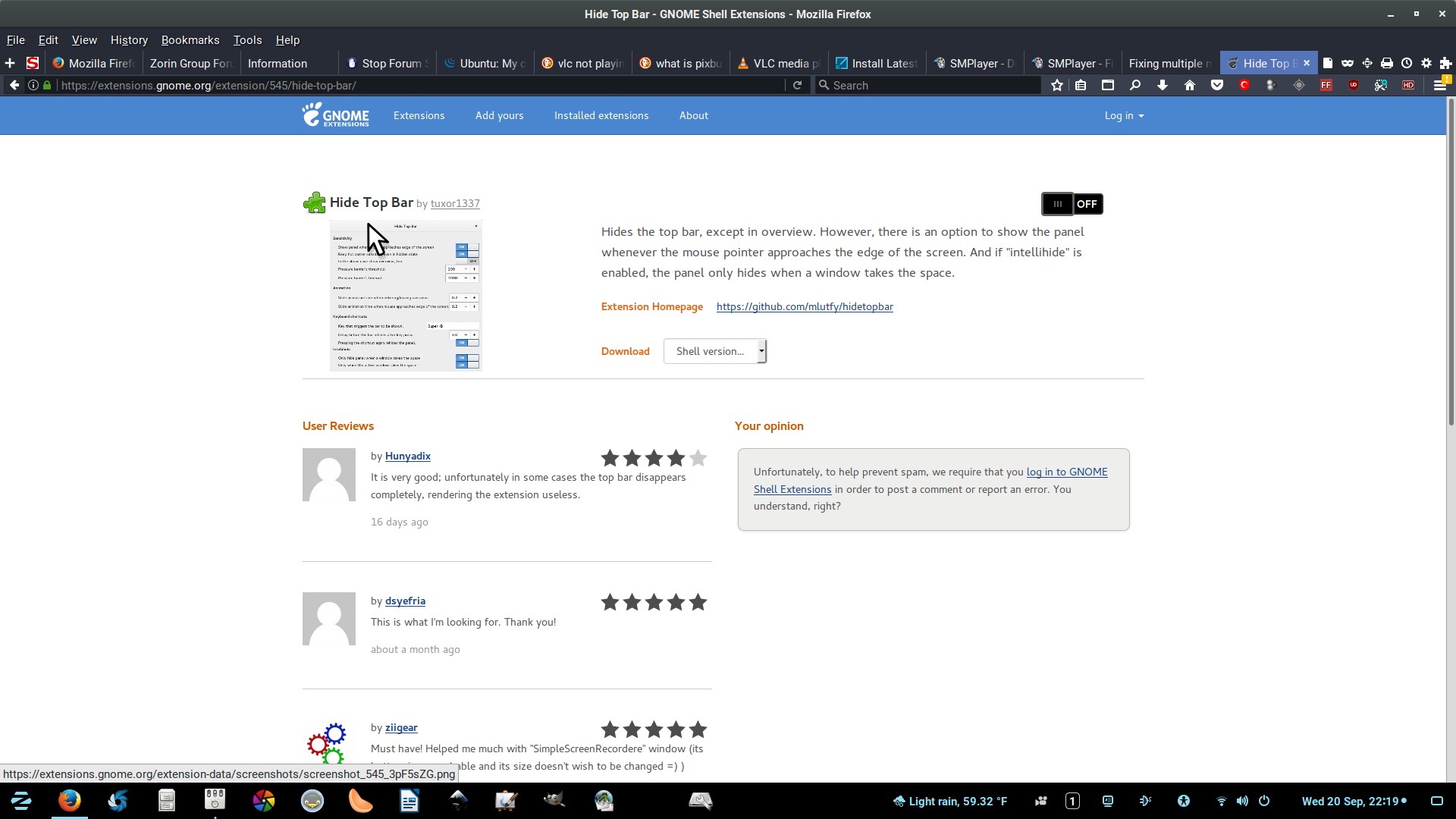Open private browsing mask icon
The width and height of the screenshot is (1456, 819).
pos(1348,63)
